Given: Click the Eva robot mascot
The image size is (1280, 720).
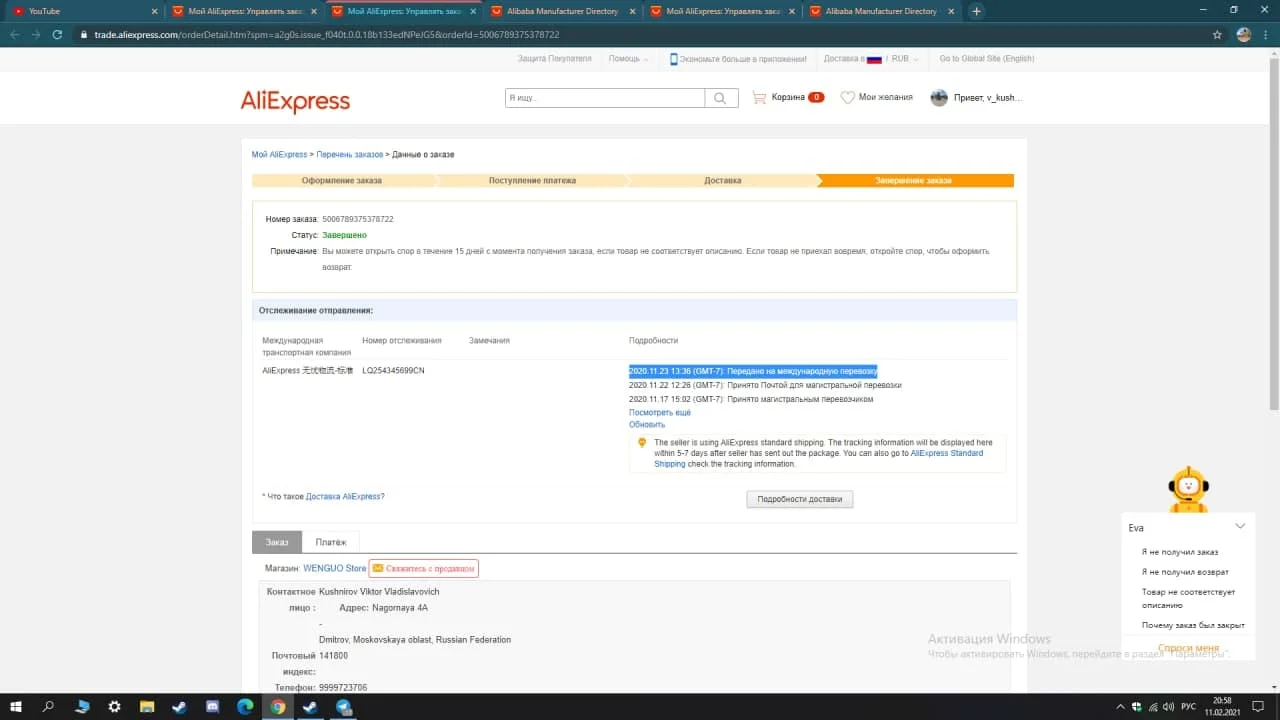Looking at the screenshot, I should click(1188, 489).
